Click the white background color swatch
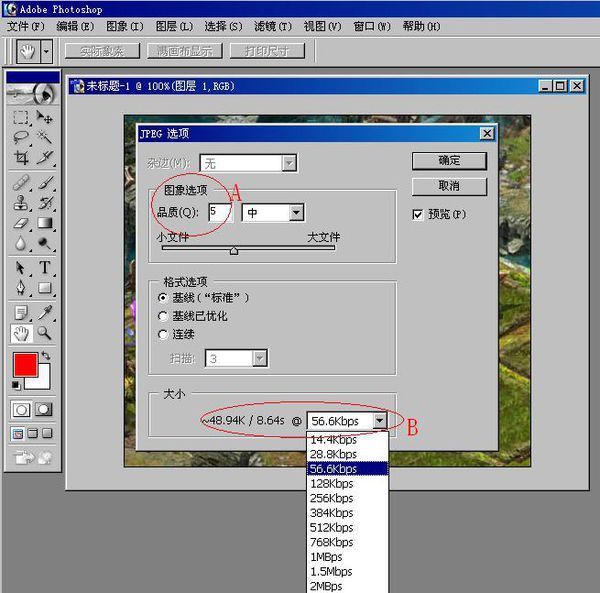This screenshot has height=593, width=600. point(44,383)
